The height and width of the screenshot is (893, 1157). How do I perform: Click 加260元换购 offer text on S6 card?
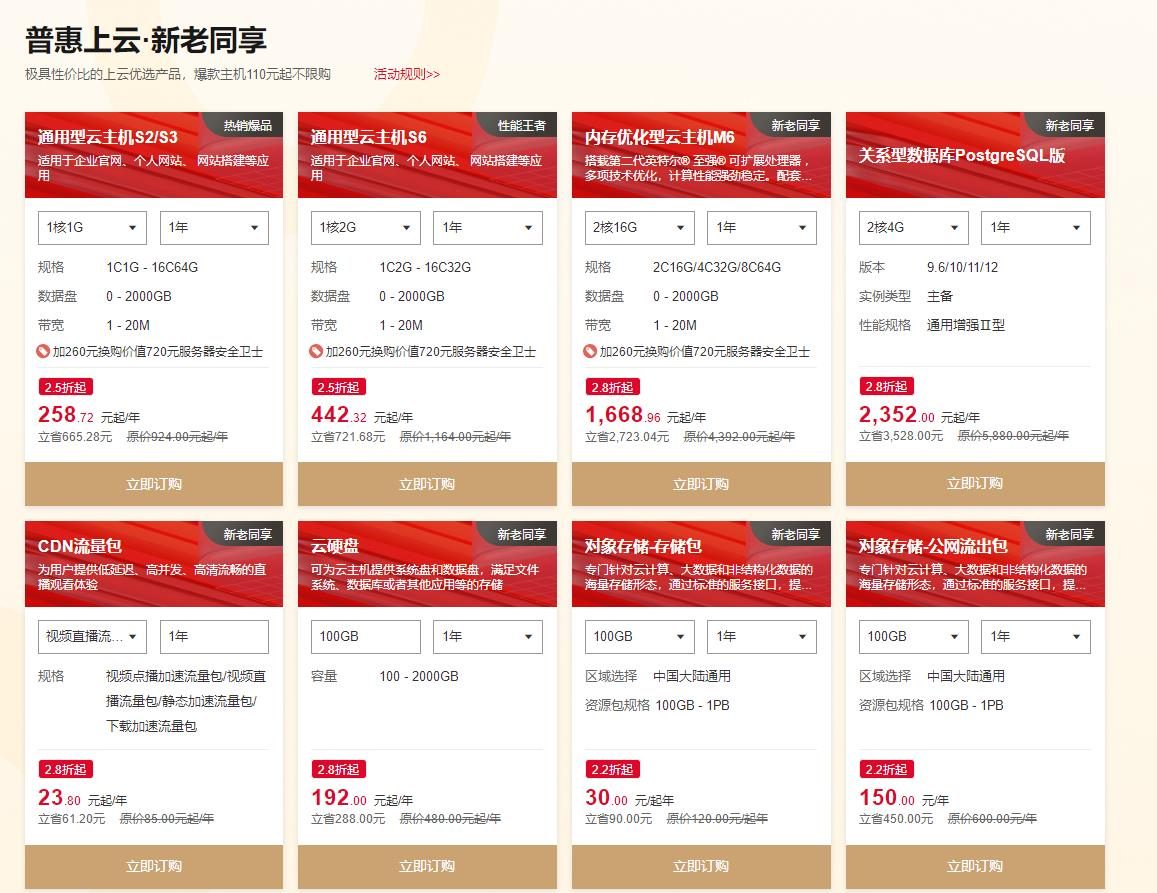coord(431,352)
